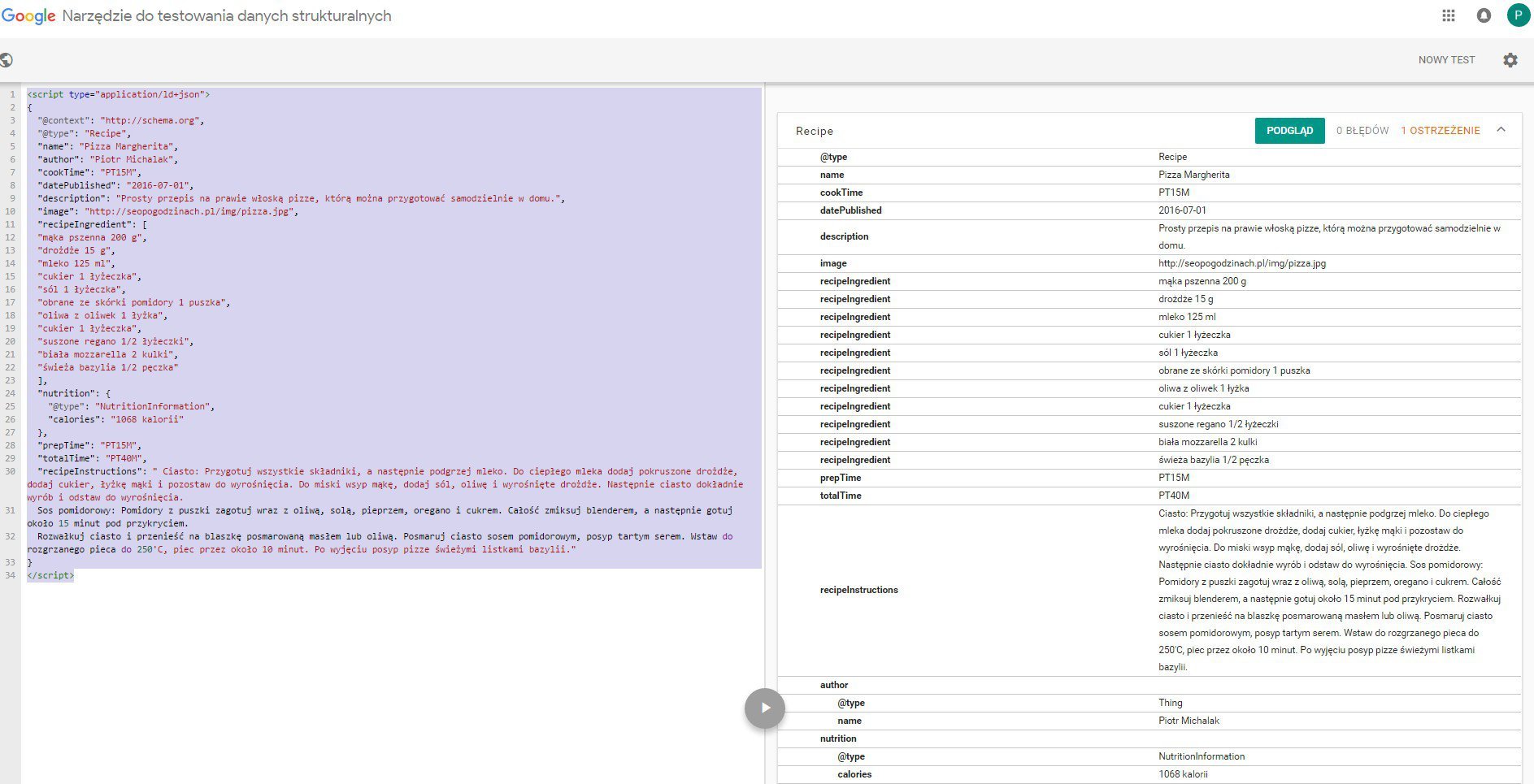
Task: Click the 'oliwa z oliwek 1 łyżka' value
Action: (x=1203, y=388)
